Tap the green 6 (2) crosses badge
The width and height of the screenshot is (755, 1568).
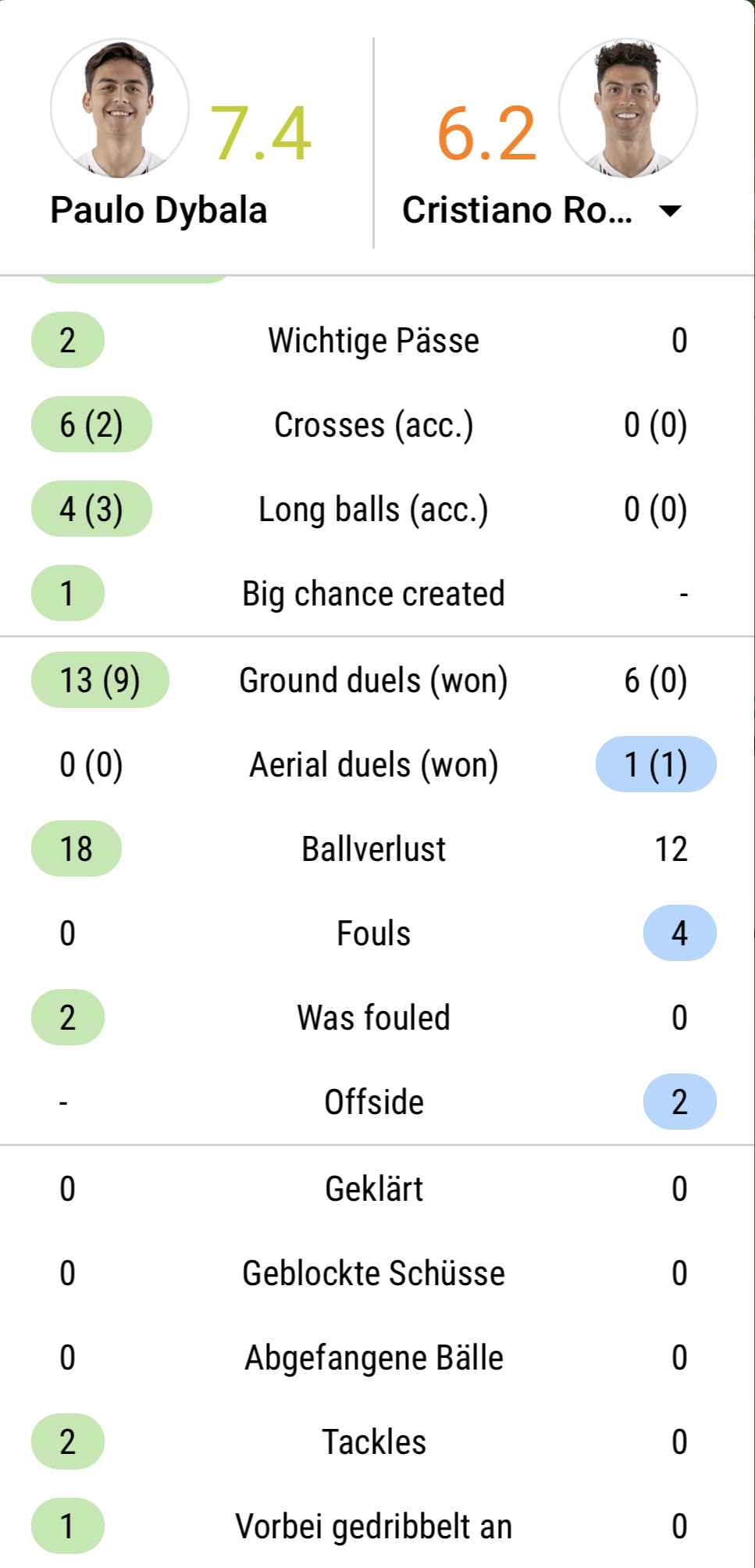tap(91, 424)
